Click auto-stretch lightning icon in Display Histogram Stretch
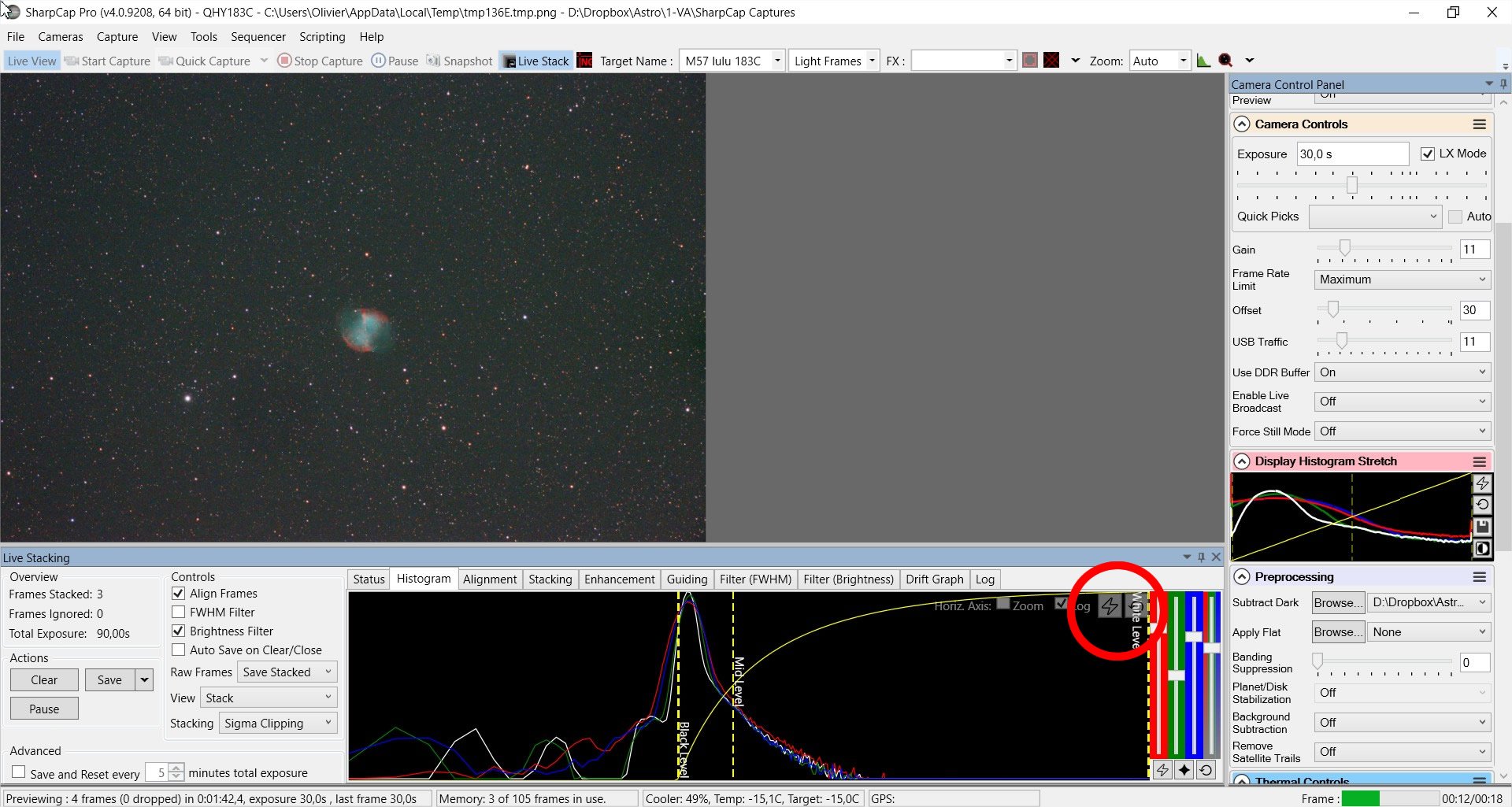Image resolution: width=1512 pixels, height=807 pixels. click(1481, 483)
